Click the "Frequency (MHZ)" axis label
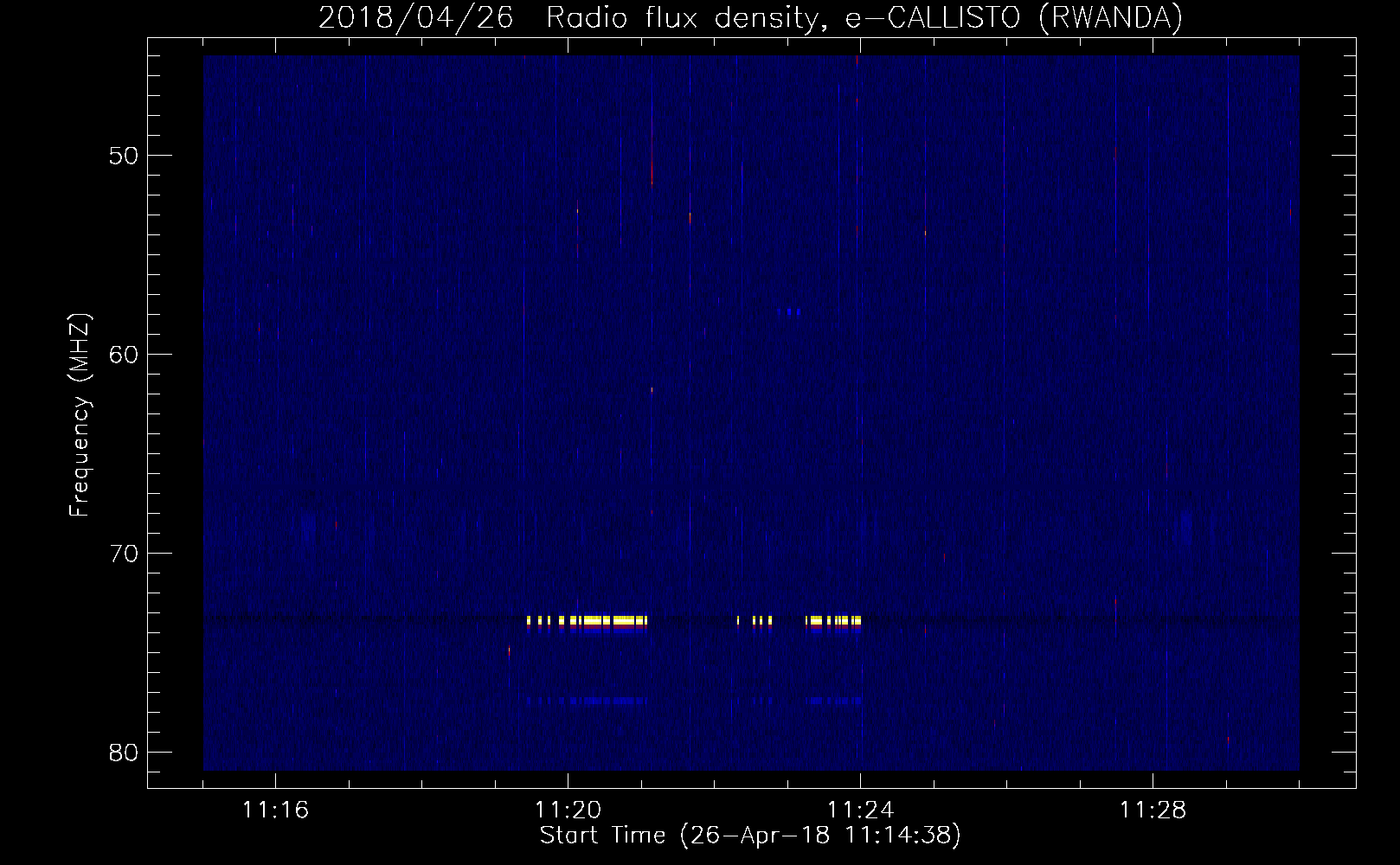 [x=80, y=415]
